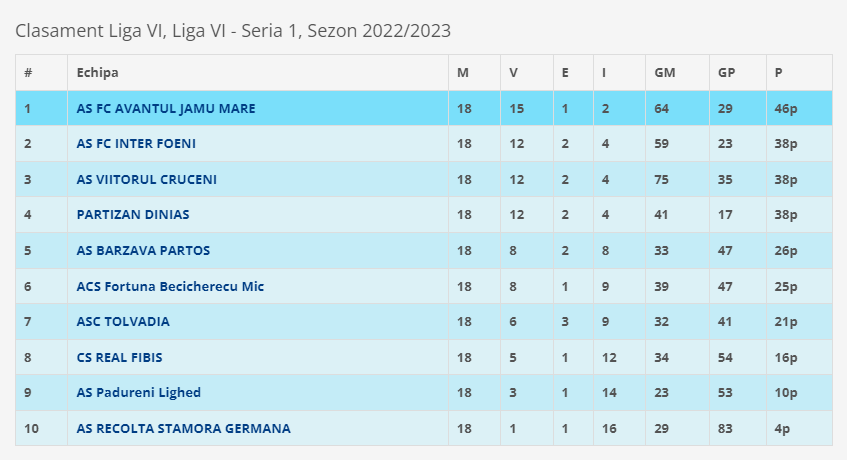Viewport: 847px width, 460px height.
Task: Click AS RECOLTA STAMORA GERMANA link
Action: point(184,428)
